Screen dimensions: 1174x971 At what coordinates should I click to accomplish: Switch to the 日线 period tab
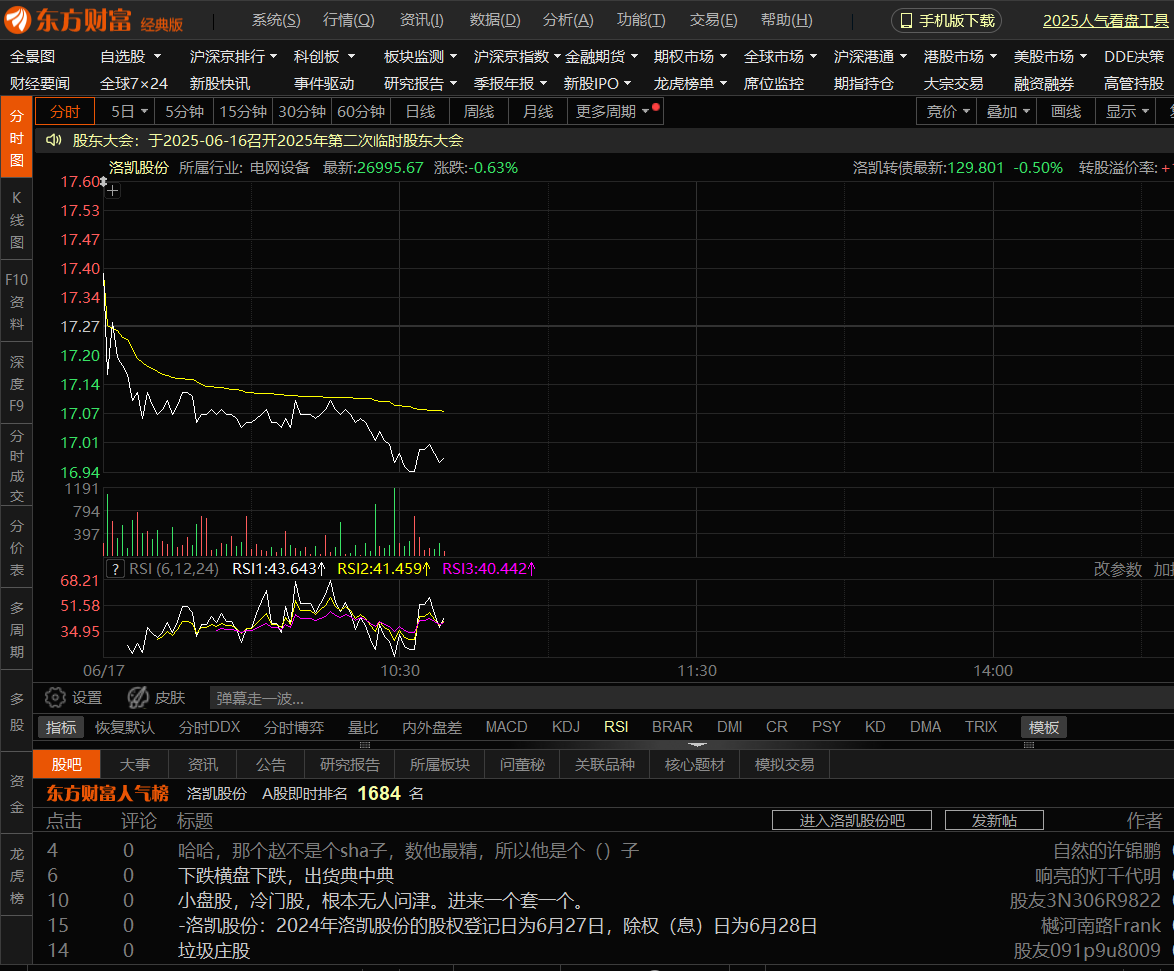420,112
